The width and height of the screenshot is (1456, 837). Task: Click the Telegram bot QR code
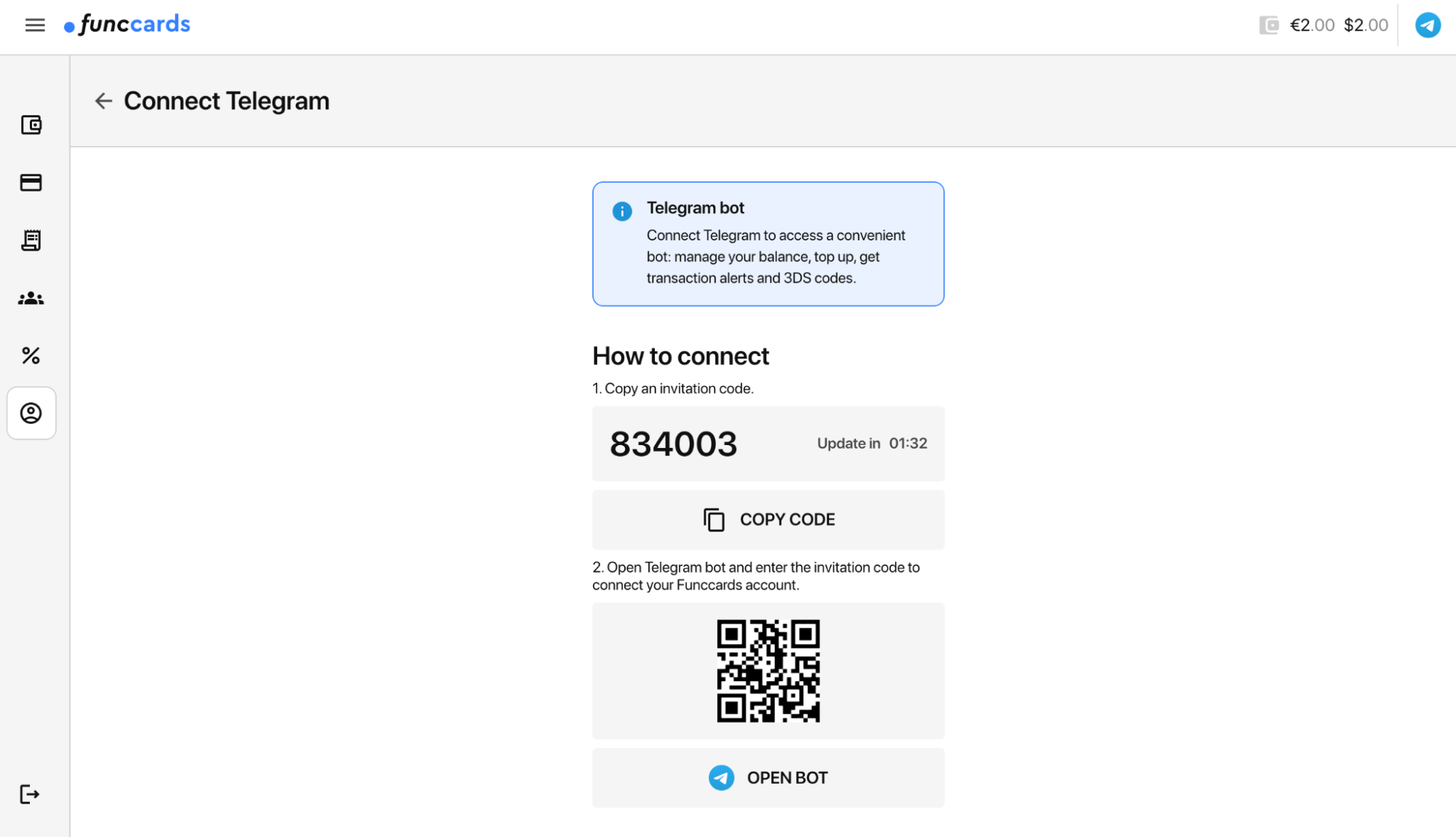click(768, 671)
